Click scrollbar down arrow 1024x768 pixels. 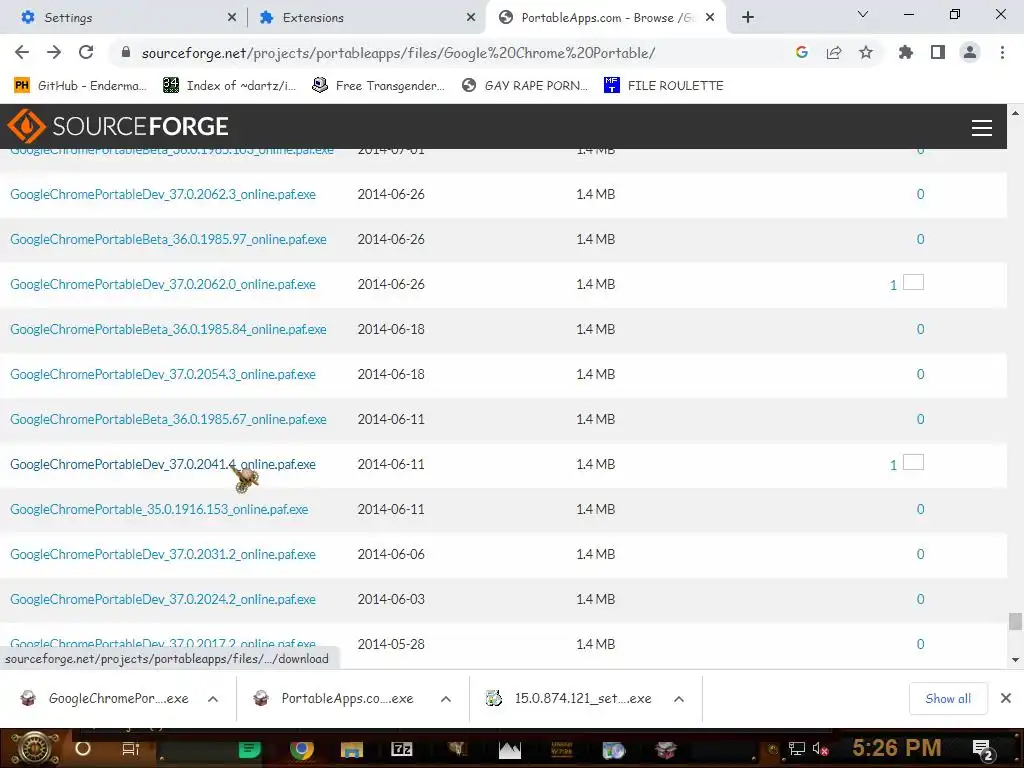(1015, 660)
